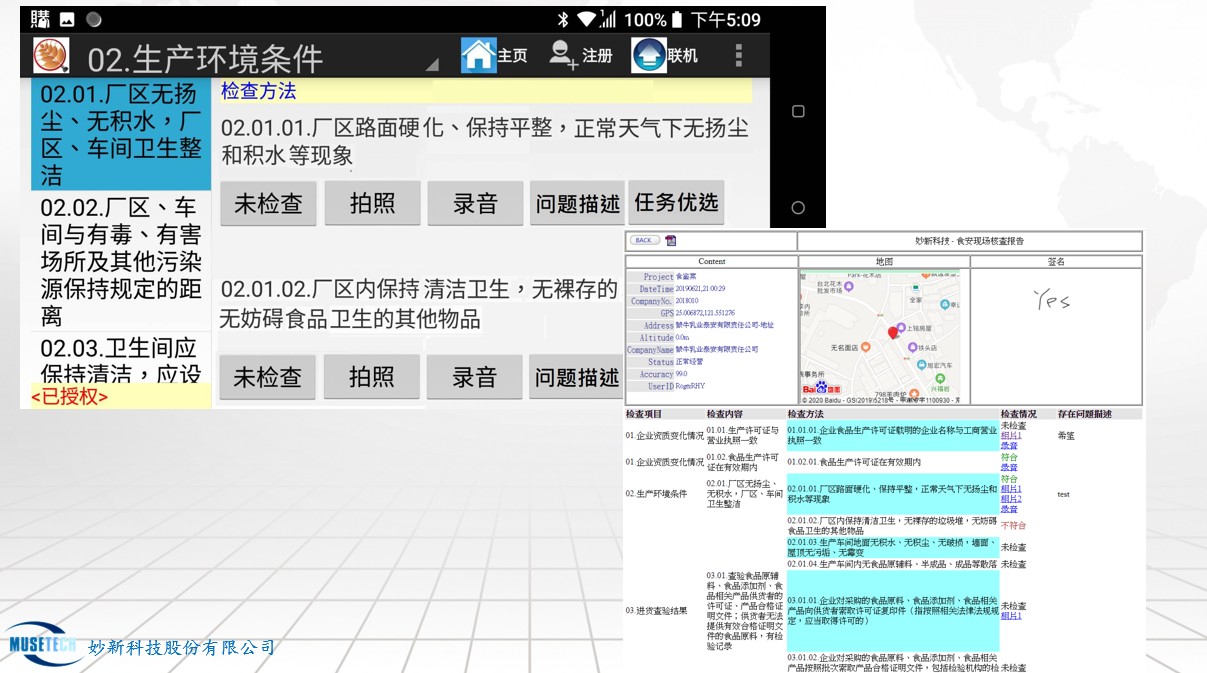Image resolution: width=1207 pixels, height=673 pixels.
Task: Open 相片2 link in row 02.01.01
Action: coord(1011,499)
